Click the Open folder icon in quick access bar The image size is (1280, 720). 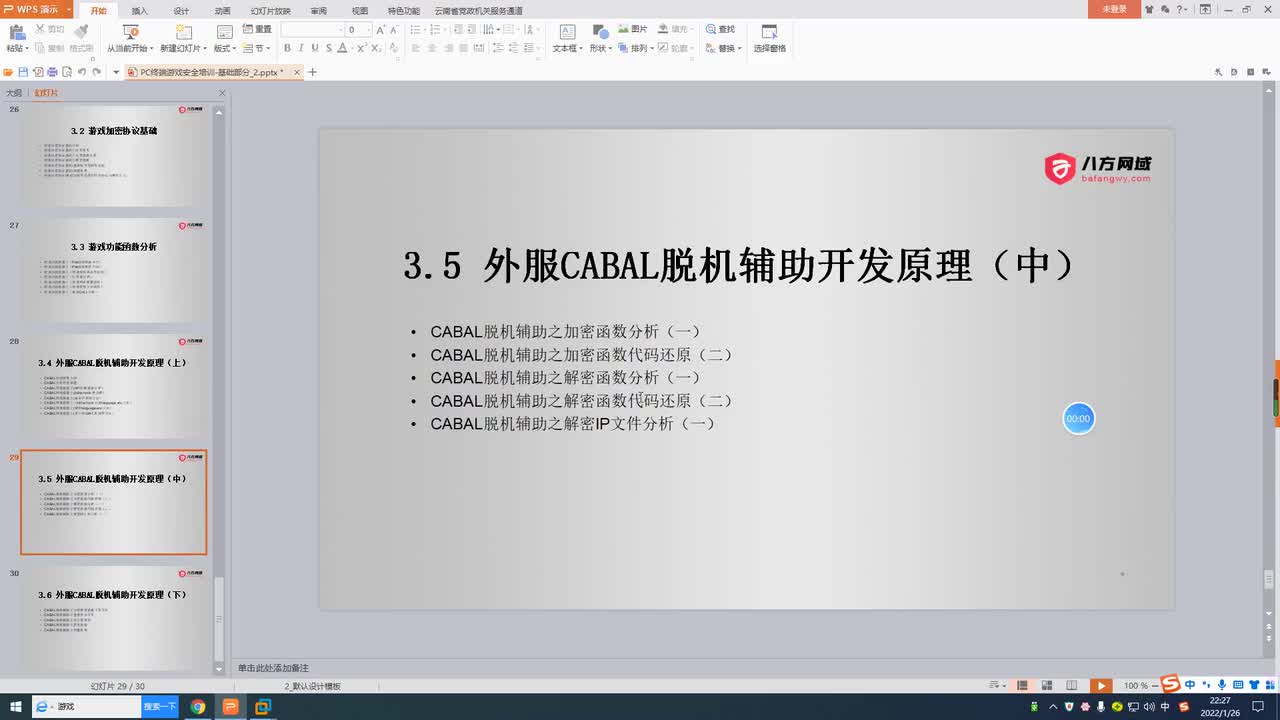[x=9, y=72]
